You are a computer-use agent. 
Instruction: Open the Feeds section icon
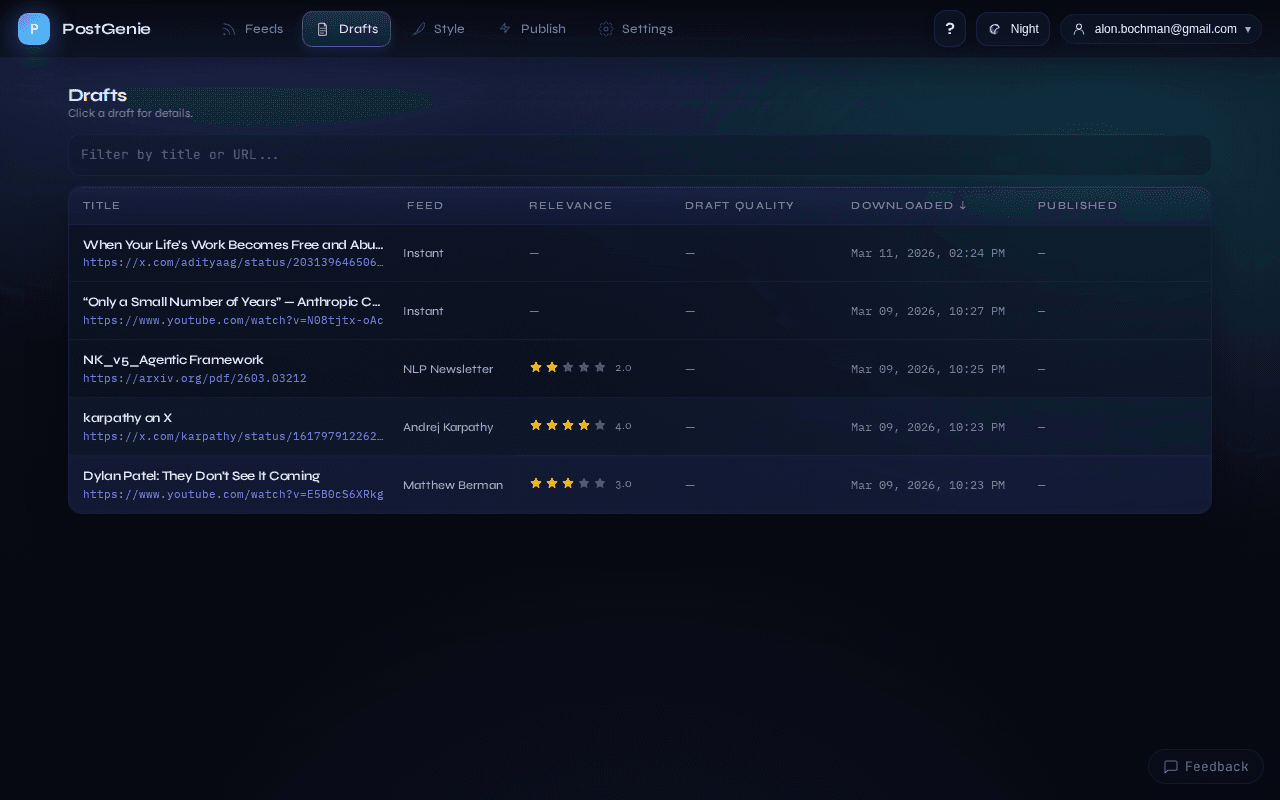pos(227,28)
